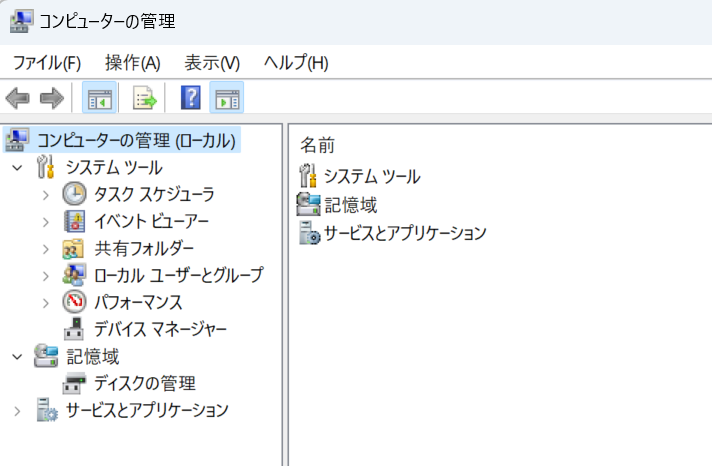712x466 pixels.
Task: Click the デバイス マネージャー icon
Action: (74, 329)
